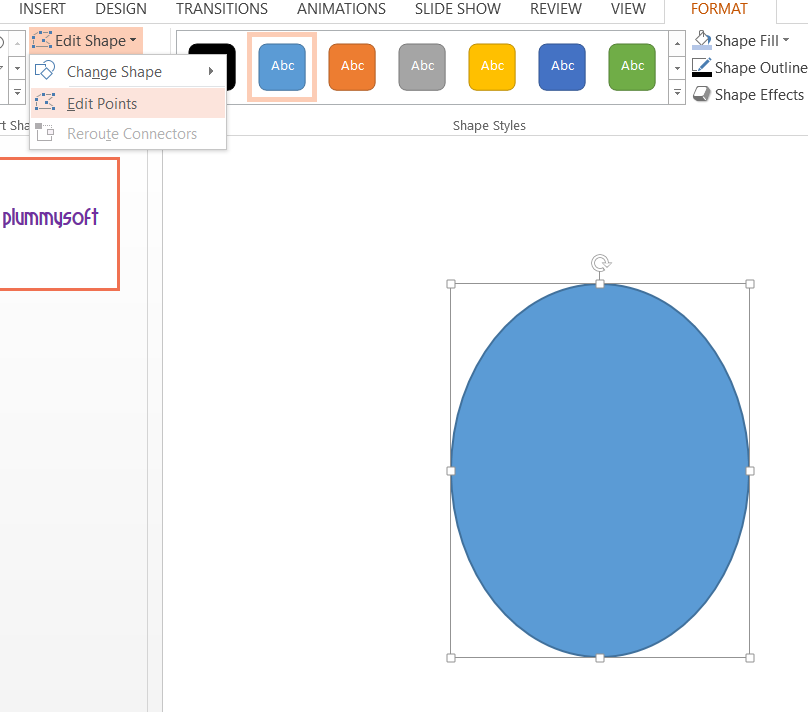Viewport: 808px width, 712px height.
Task: Click the oval's right middle handle
Action: pyautogui.click(x=750, y=471)
